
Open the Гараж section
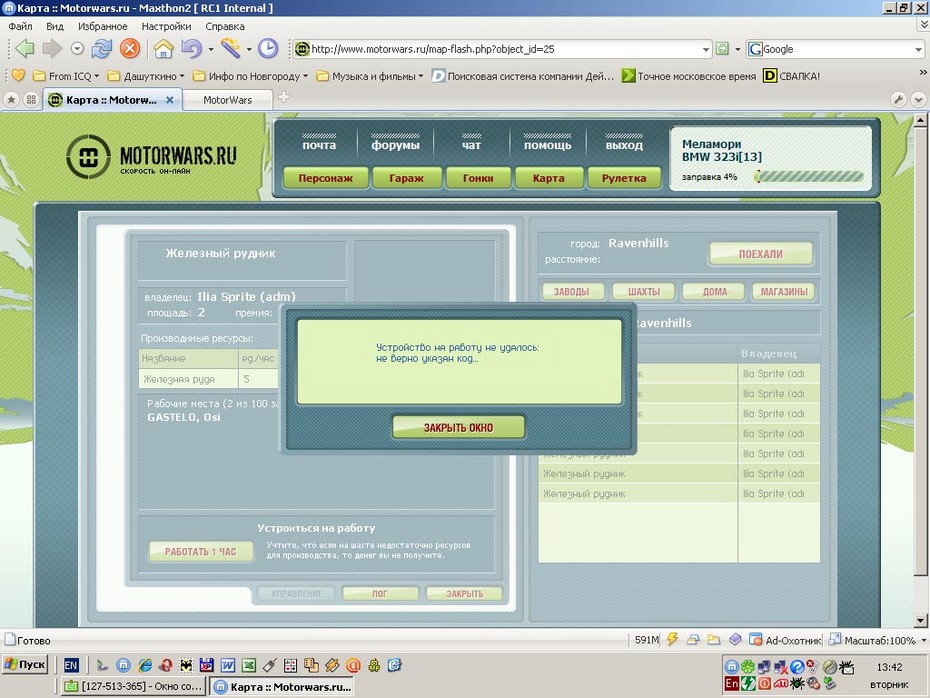(406, 178)
